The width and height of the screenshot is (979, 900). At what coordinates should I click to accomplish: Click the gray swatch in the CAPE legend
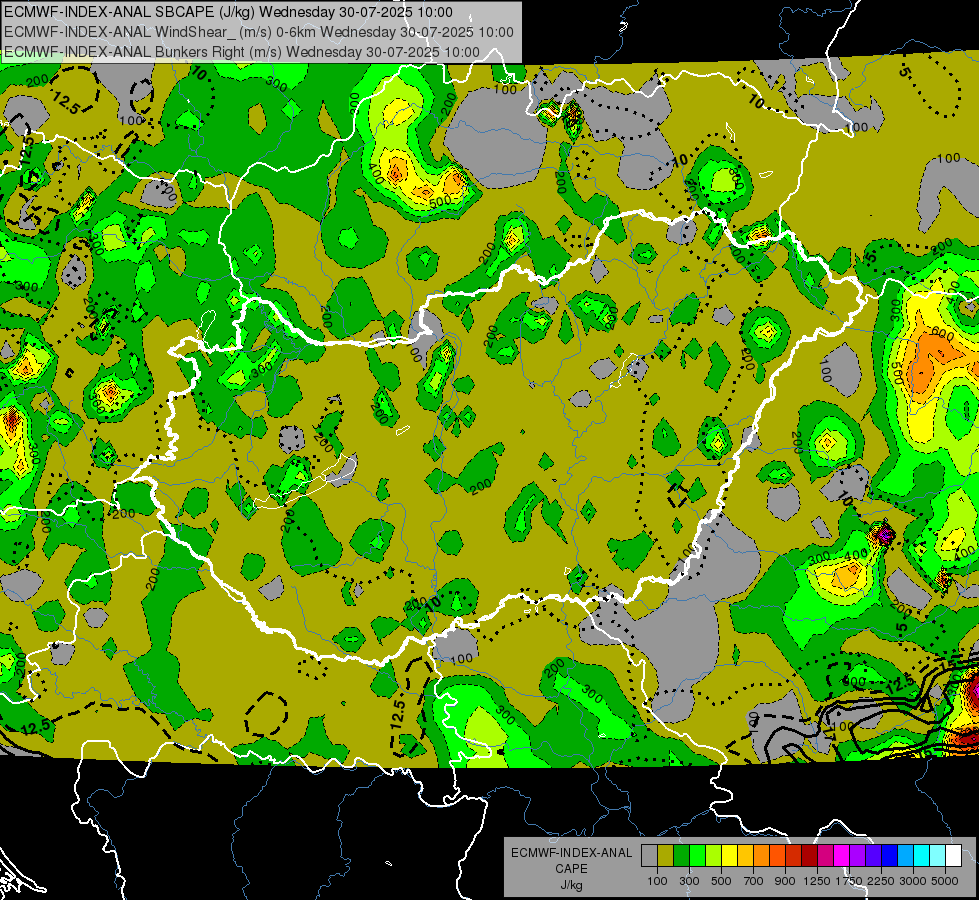tap(649, 856)
